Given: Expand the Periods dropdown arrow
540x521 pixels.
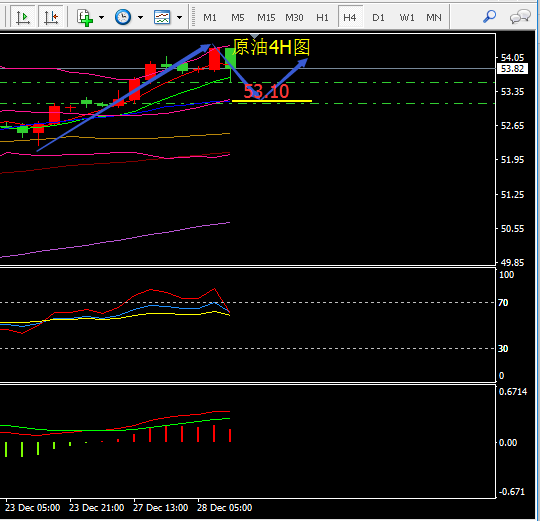Looking at the screenshot, I should coord(140,17).
